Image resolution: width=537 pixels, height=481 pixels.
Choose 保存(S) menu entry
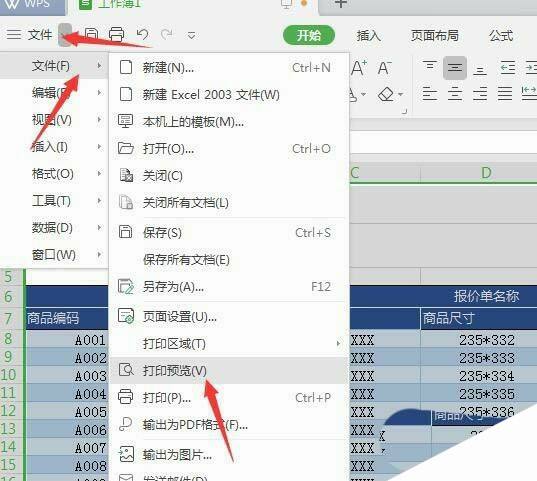(x=229, y=233)
